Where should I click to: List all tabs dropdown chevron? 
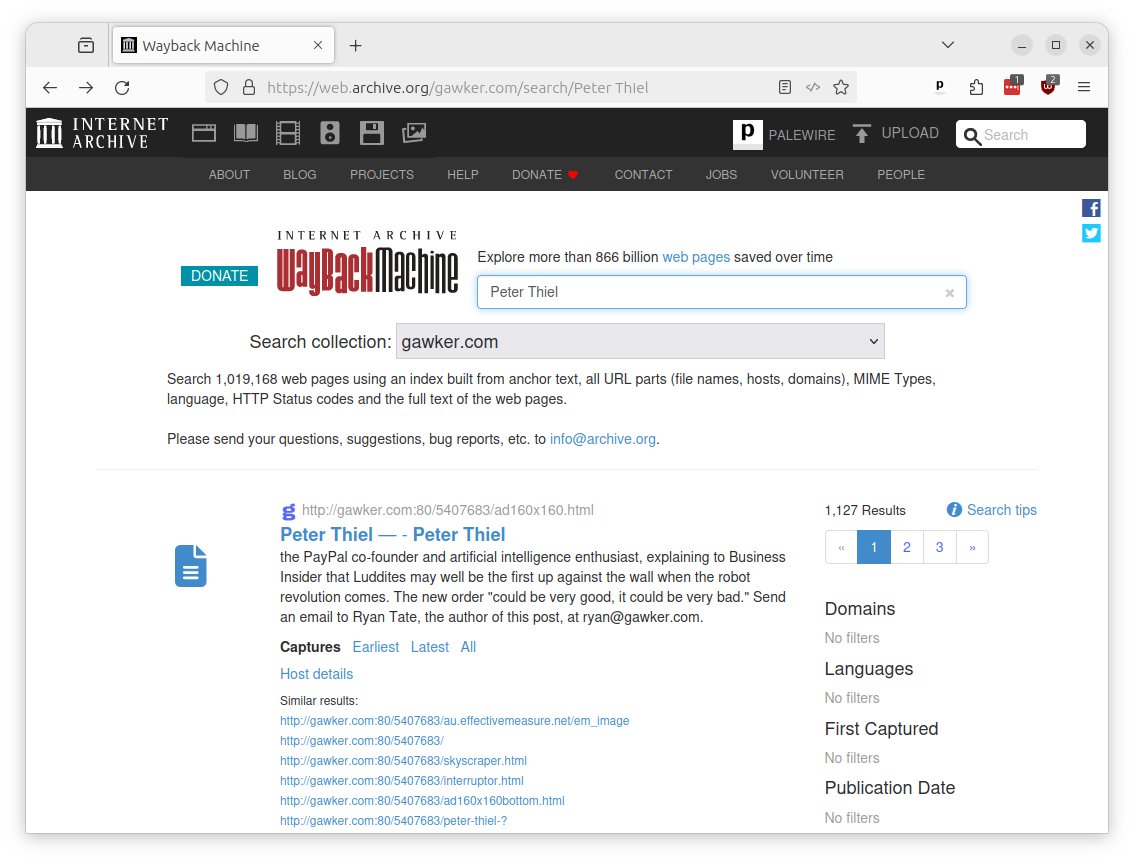coord(947,45)
